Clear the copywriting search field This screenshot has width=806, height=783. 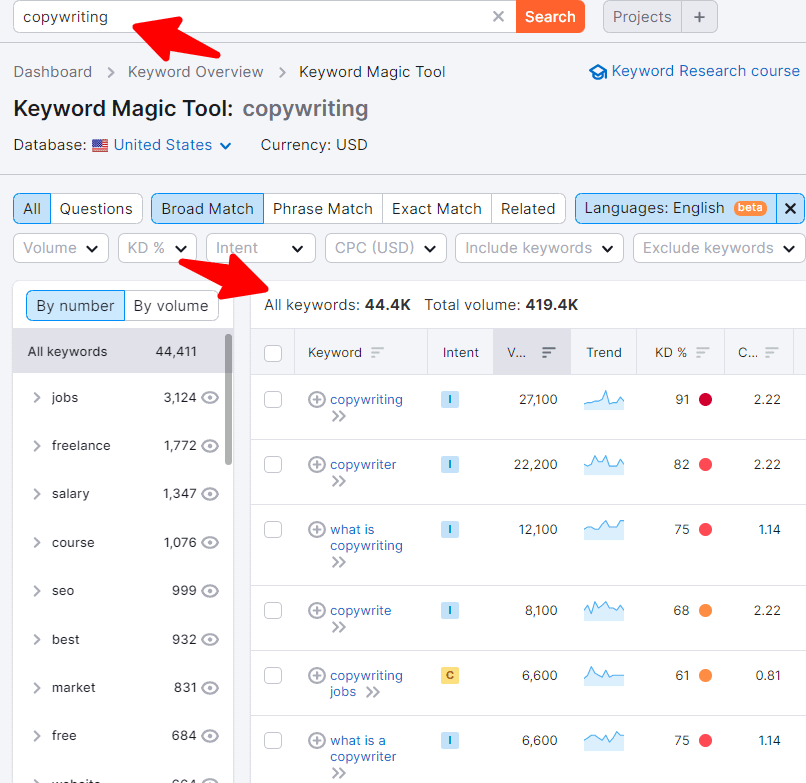498,16
